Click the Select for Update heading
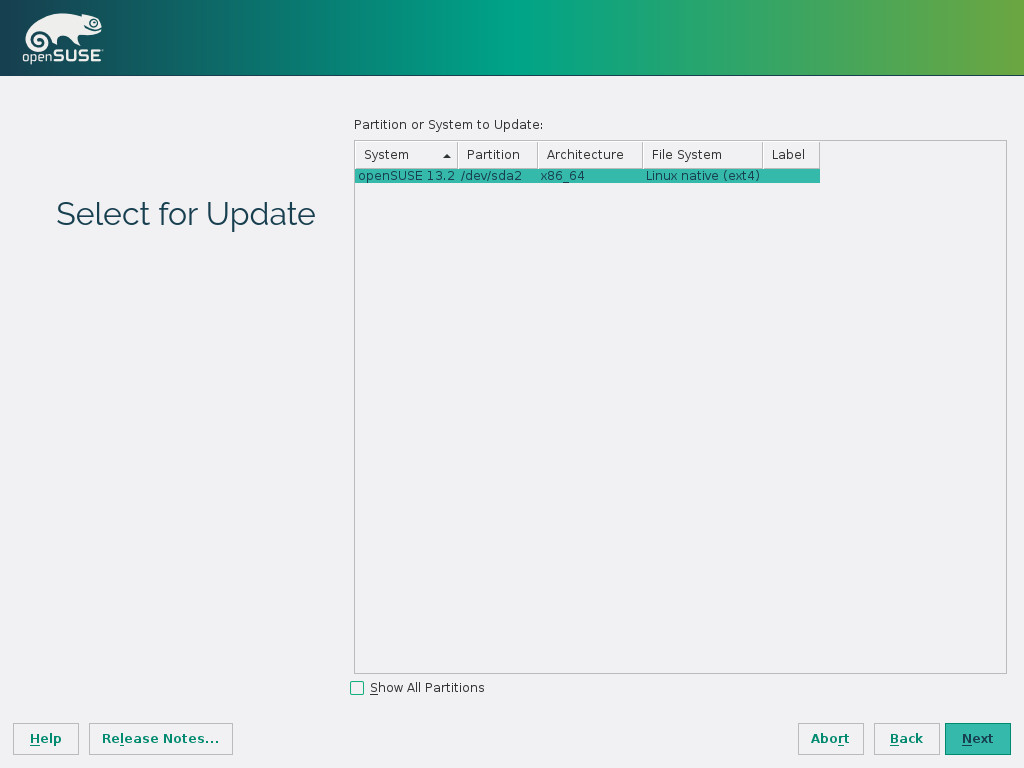This screenshot has height=768, width=1024. [186, 214]
